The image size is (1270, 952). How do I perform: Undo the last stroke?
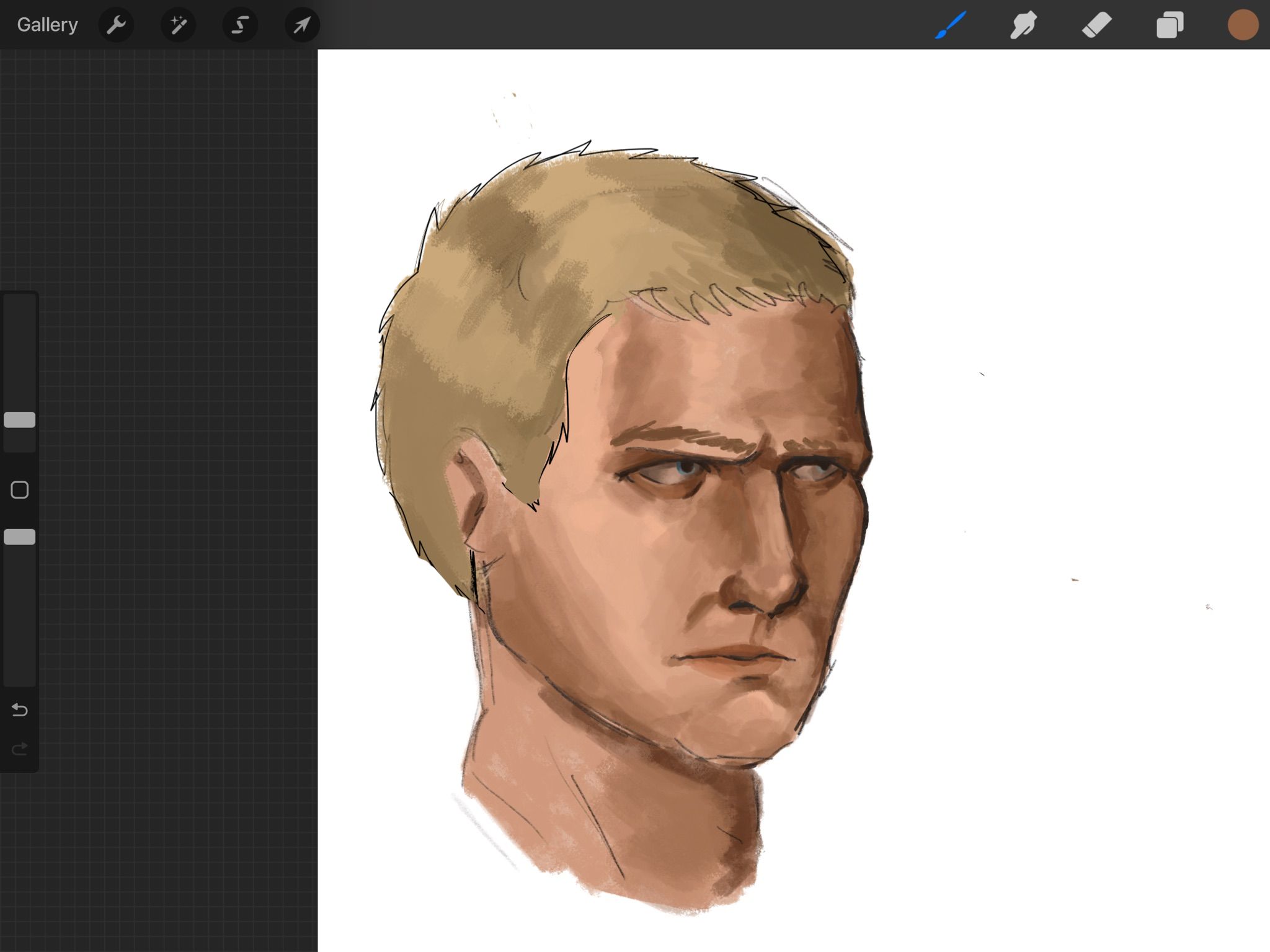click(x=20, y=710)
